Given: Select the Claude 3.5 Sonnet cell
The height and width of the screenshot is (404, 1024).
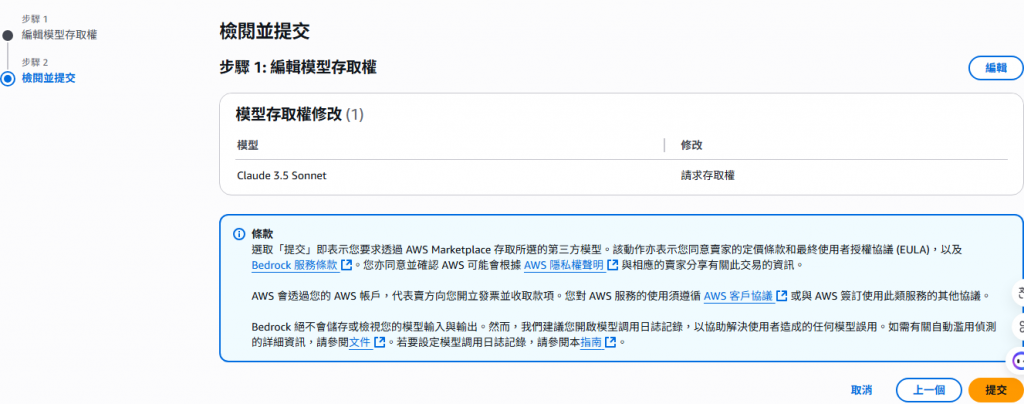Looking at the screenshot, I should [281, 176].
